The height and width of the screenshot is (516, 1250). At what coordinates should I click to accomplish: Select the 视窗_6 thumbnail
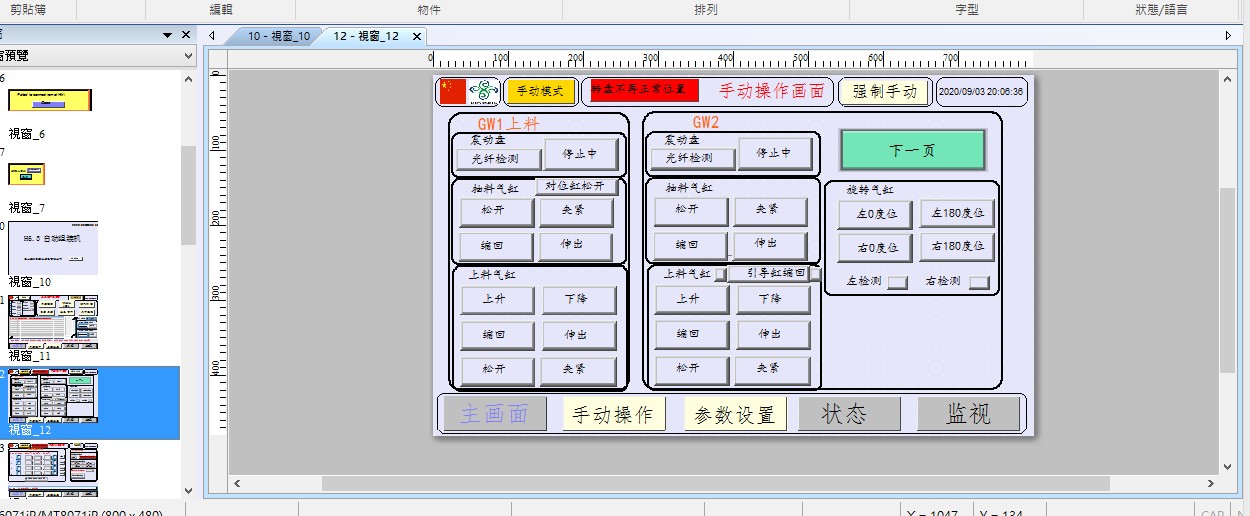pyautogui.click(x=50, y=100)
